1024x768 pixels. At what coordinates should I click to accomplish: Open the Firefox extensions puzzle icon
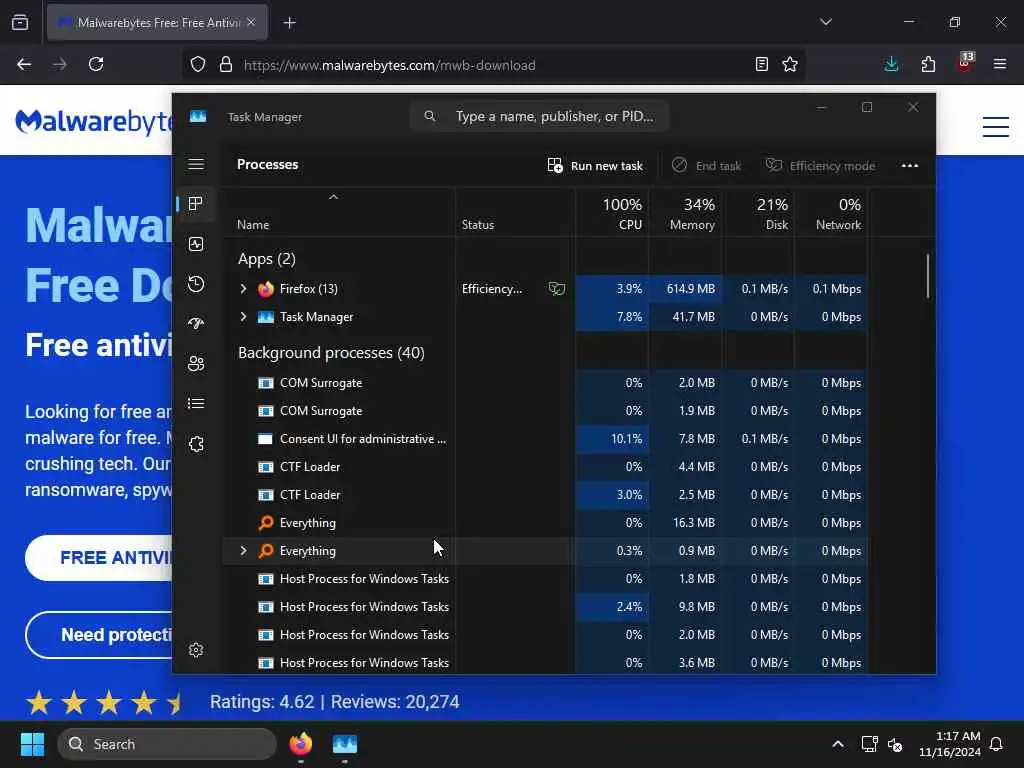pyautogui.click(x=928, y=64)
